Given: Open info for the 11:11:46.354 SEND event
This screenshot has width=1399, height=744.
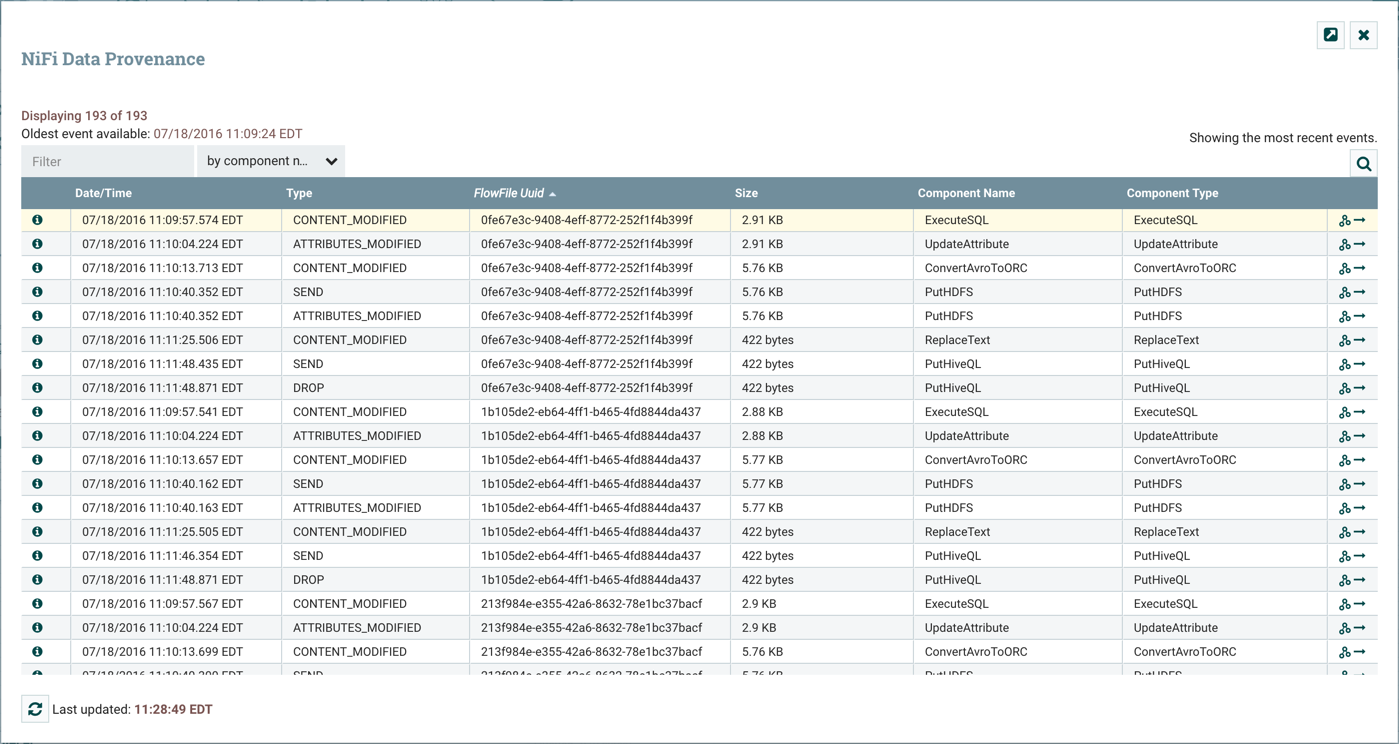Looking at the screenshot, I should pos(37,556).
